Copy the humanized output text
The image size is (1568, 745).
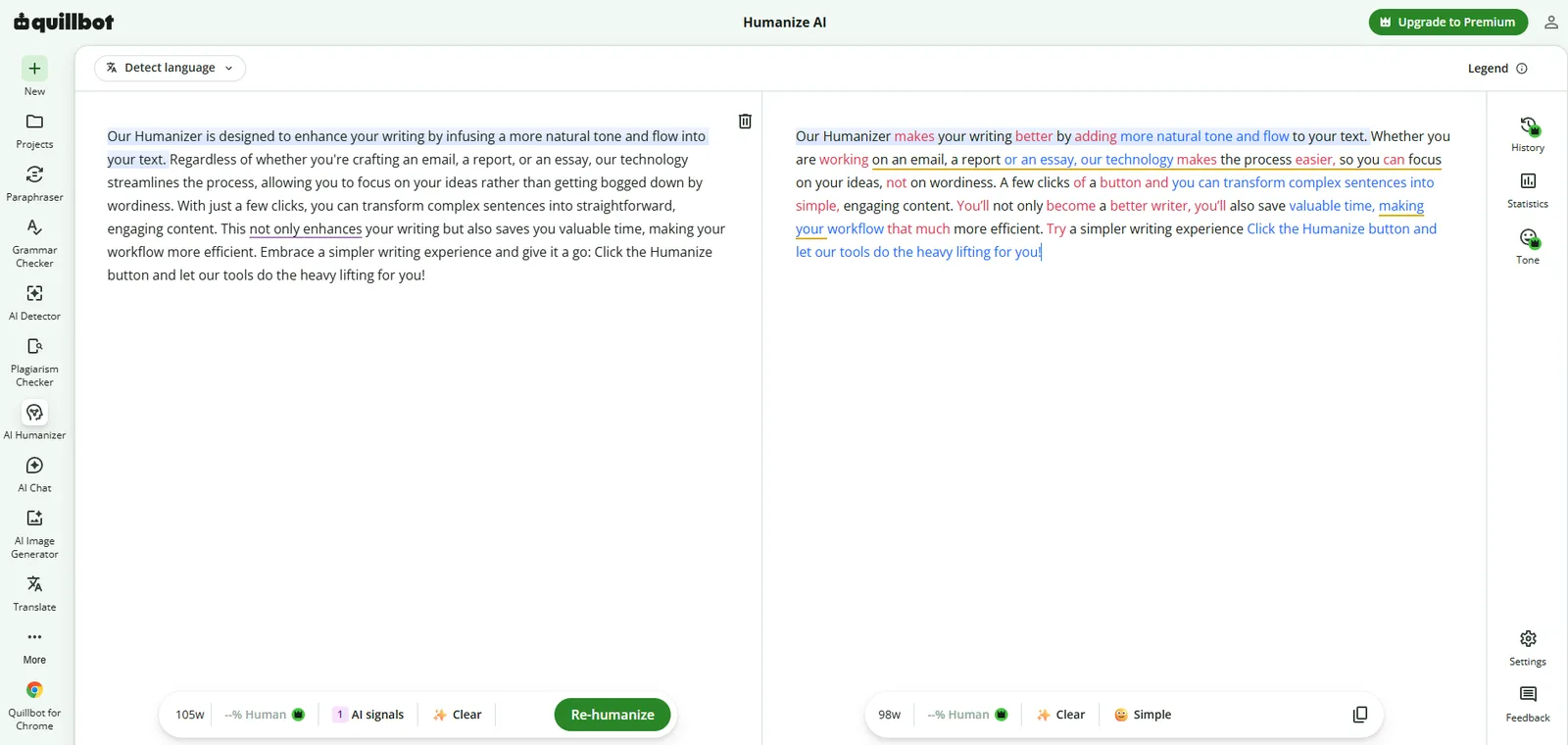[1360, 715]
